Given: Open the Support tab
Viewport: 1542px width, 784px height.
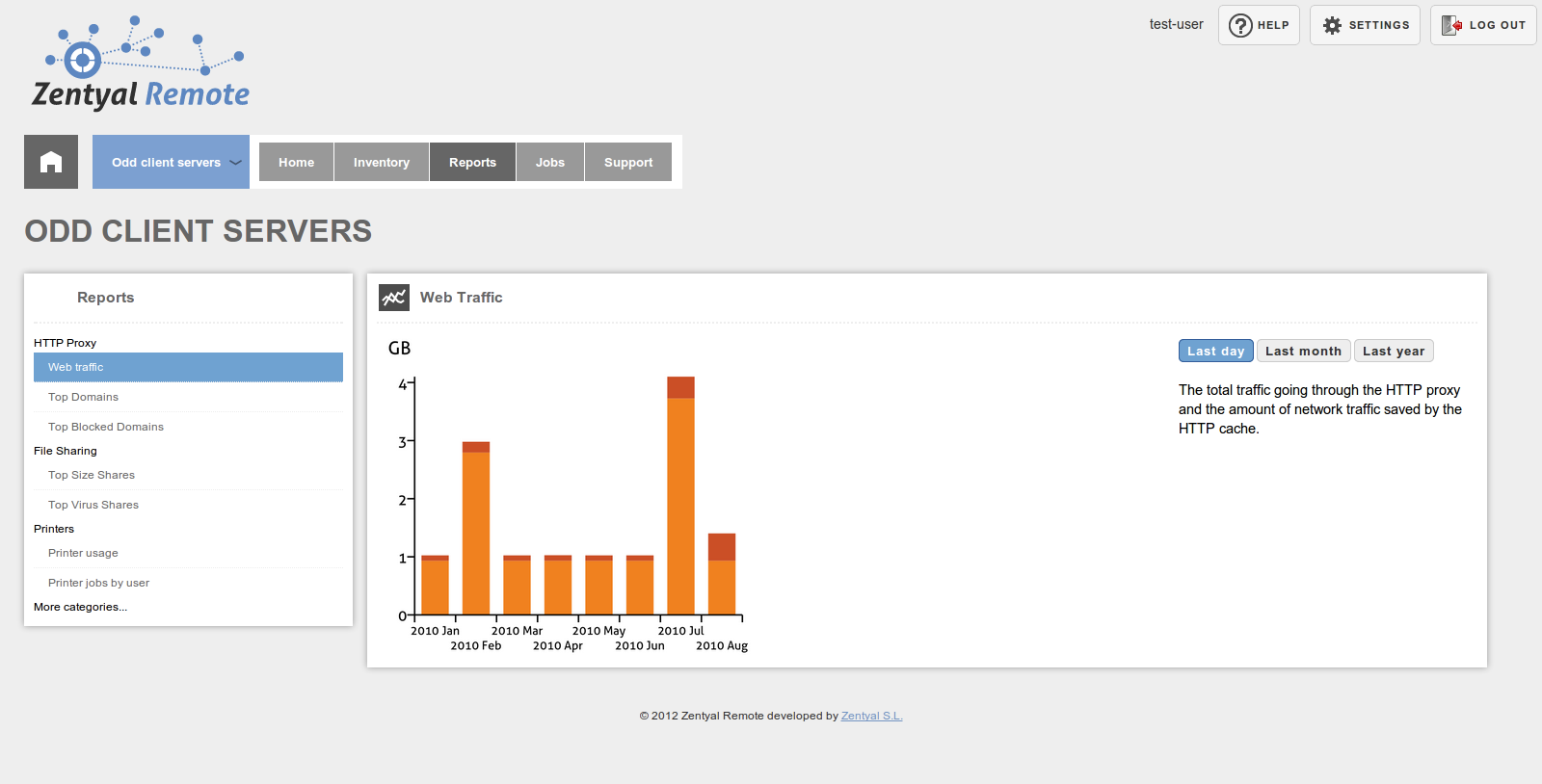Looking at the screenshot, I should (628, 162).
